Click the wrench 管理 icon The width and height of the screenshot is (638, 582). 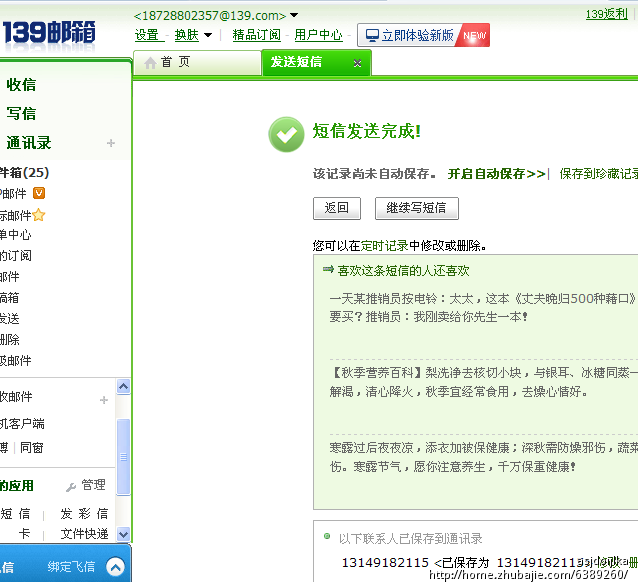71,486
